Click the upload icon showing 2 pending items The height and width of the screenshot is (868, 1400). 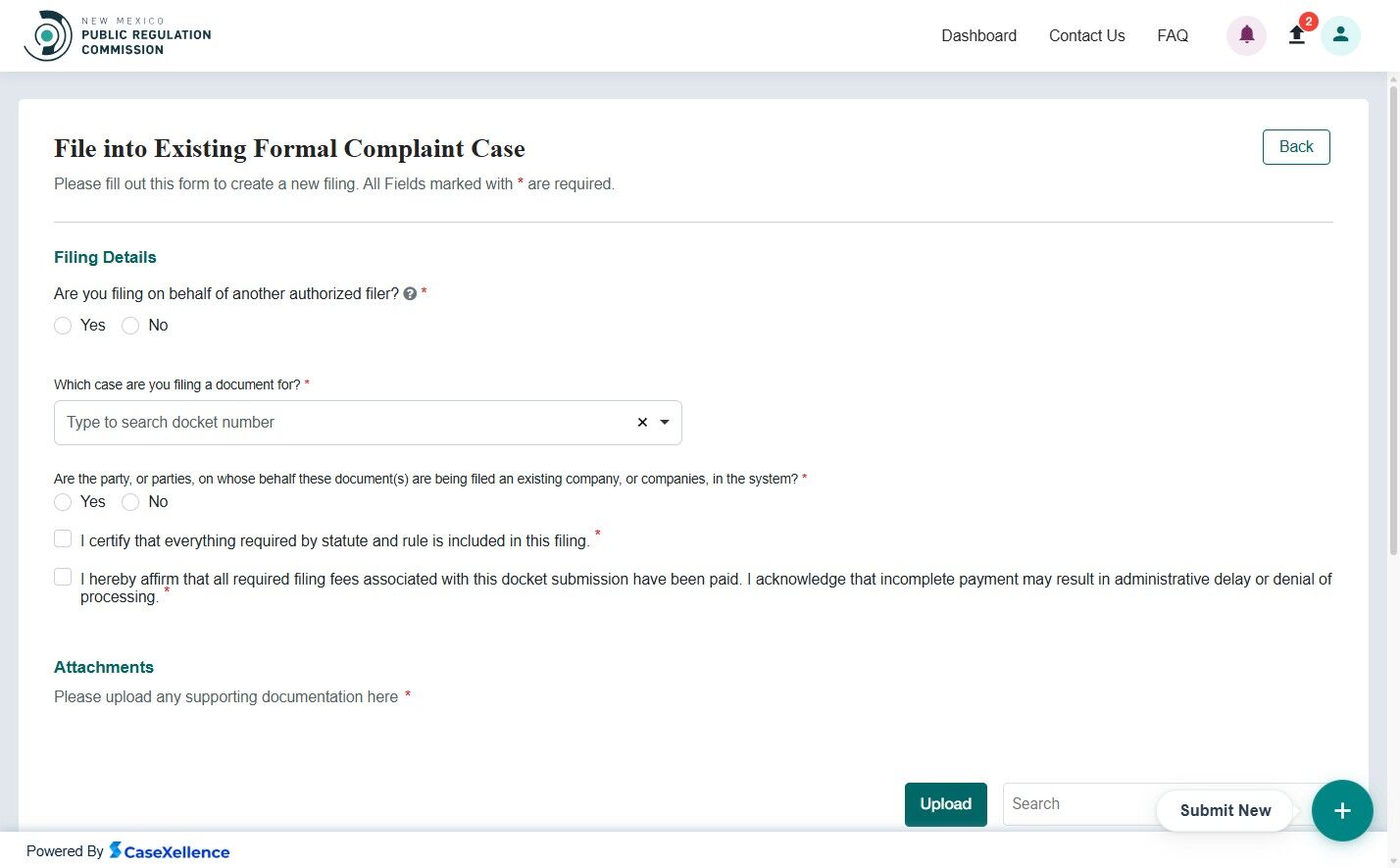point(1296,35)
